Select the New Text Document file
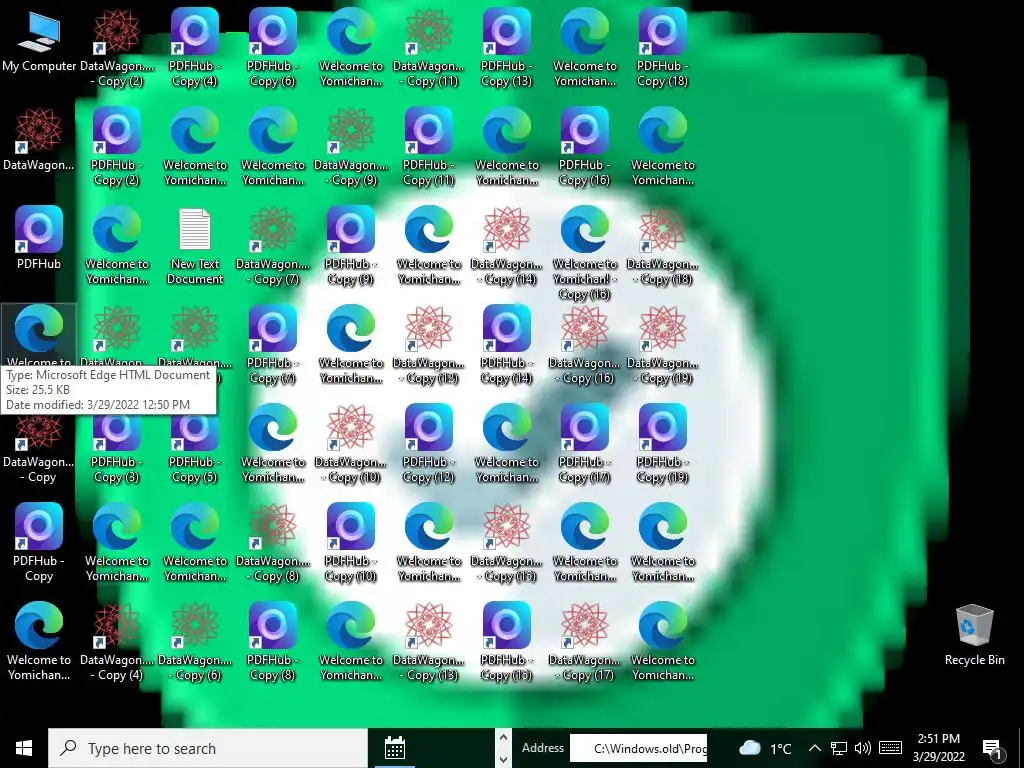The width and height of the screenshot is (1024, 768). (195, 247)
